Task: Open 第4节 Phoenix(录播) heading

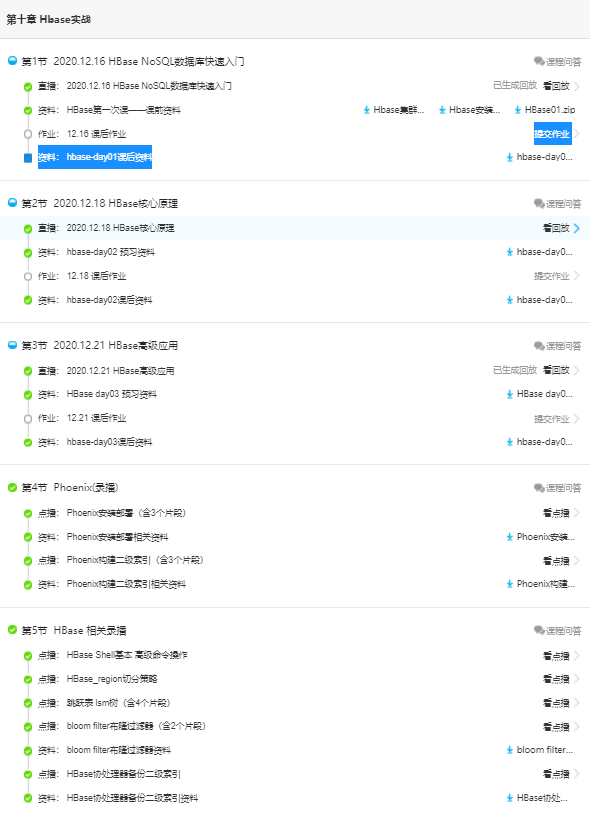Action: (70, 487)
